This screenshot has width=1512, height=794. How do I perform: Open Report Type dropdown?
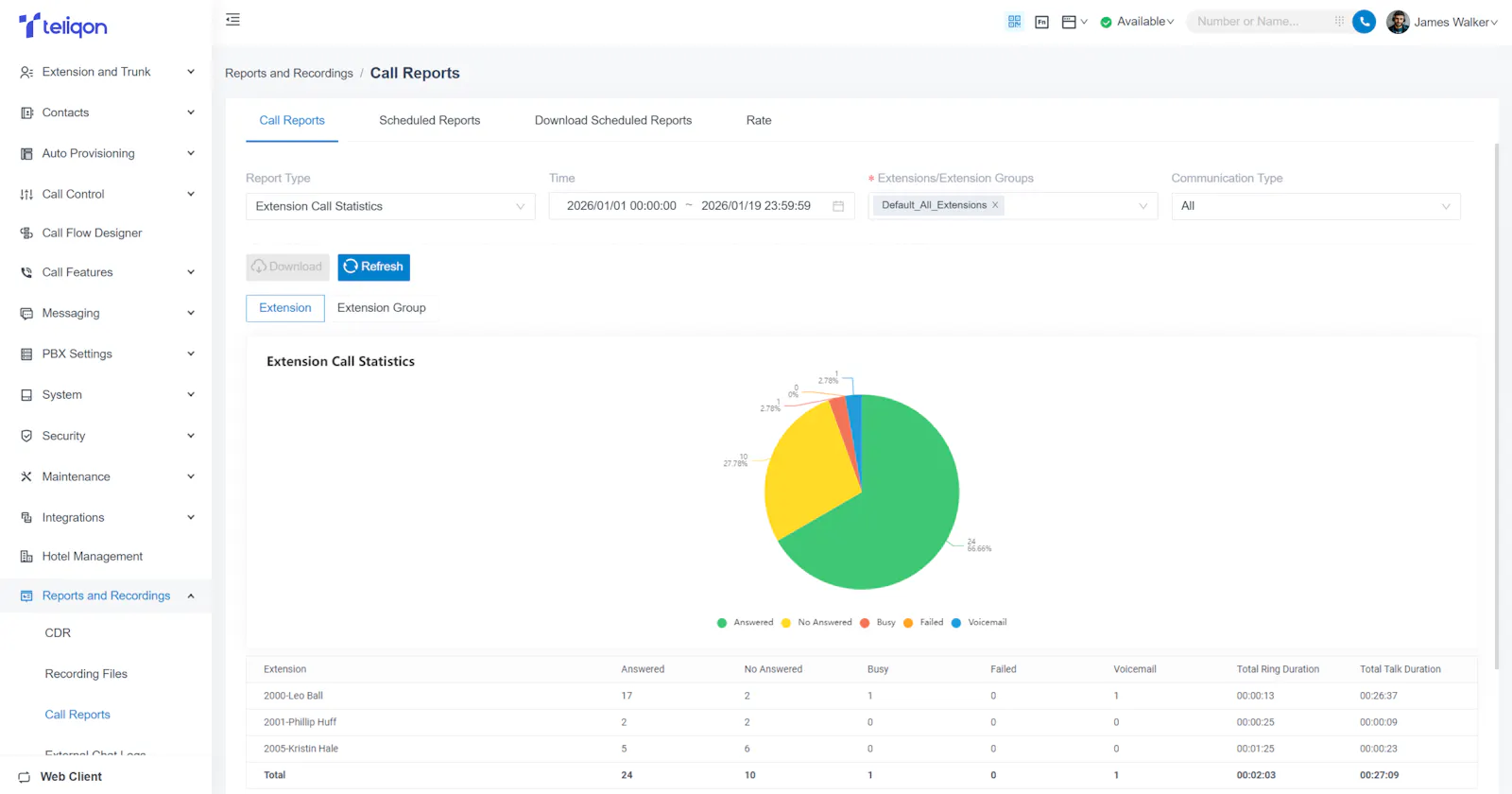click(390, 206)
